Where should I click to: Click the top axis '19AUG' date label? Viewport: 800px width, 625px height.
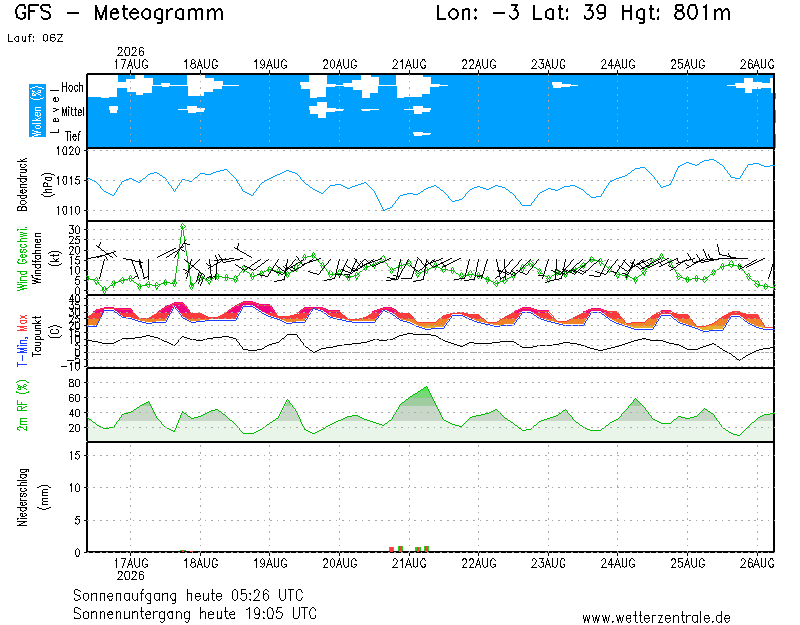pos(270,65)
